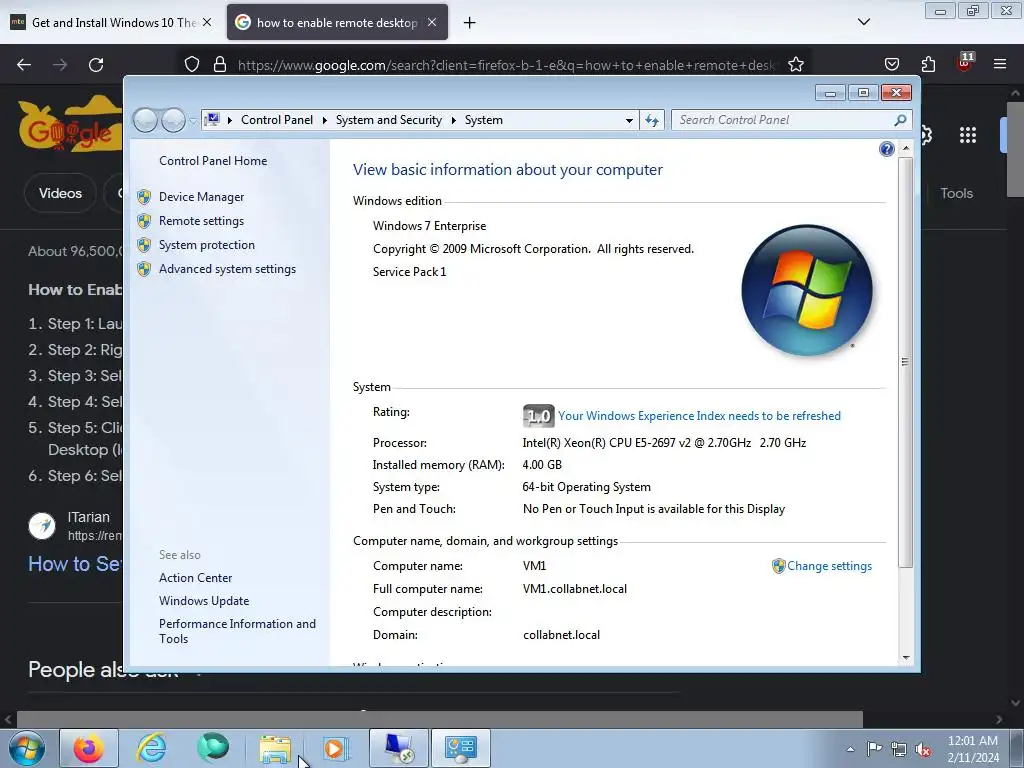This screenshot has width=1024, height=768.
Task: Select the Videos filter on Google
Action: click(60, 193)
